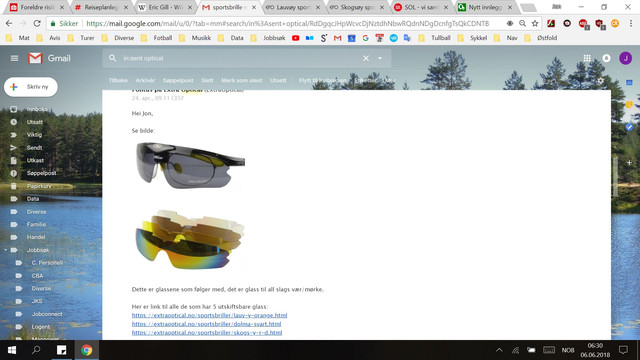Switch to the Skogsøy sport tab
Screen dimensions: 640x360
tap(357, 7)
